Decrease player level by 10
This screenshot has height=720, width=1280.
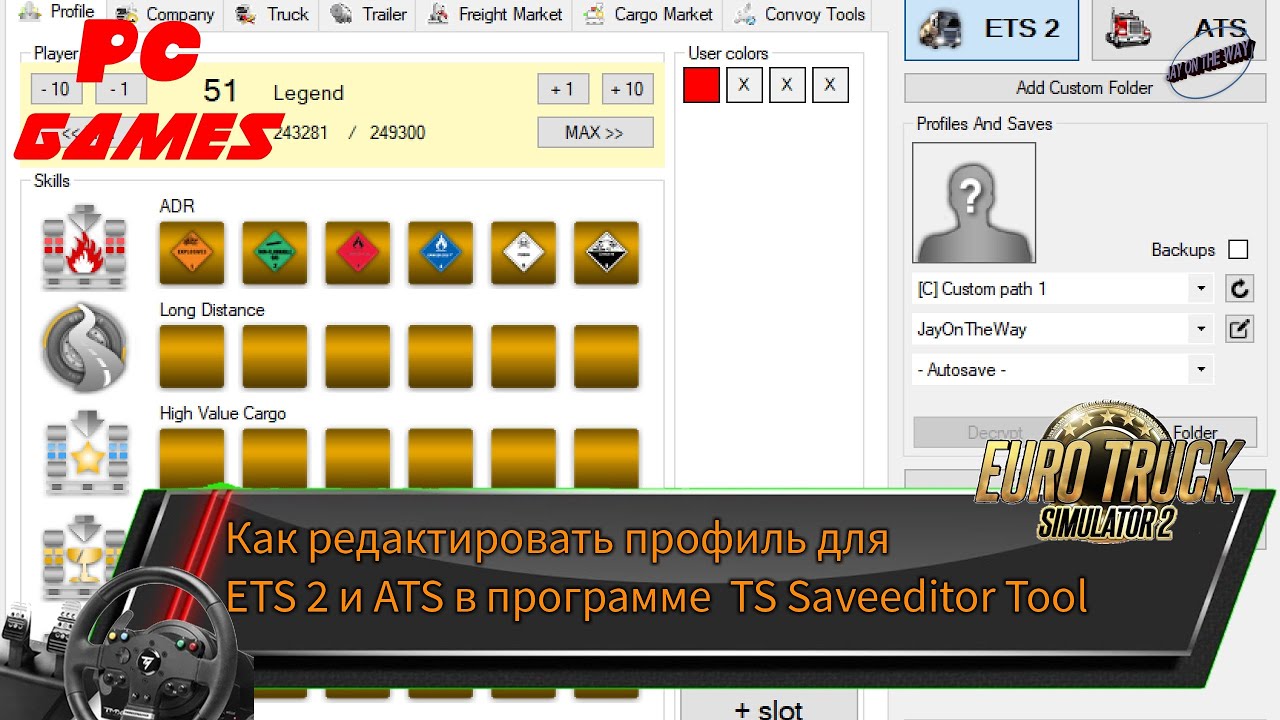pyautogui.click(x=56, y=89)
